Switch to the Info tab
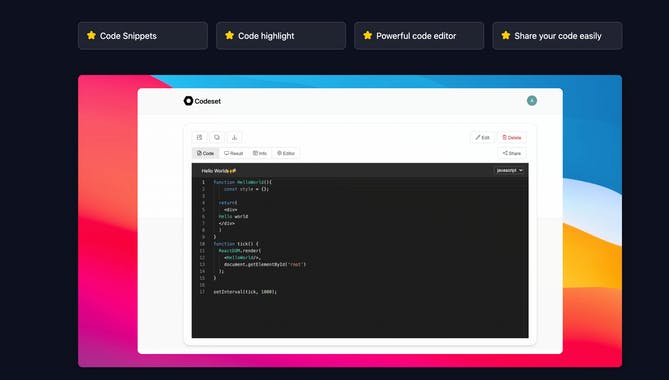 260,153
